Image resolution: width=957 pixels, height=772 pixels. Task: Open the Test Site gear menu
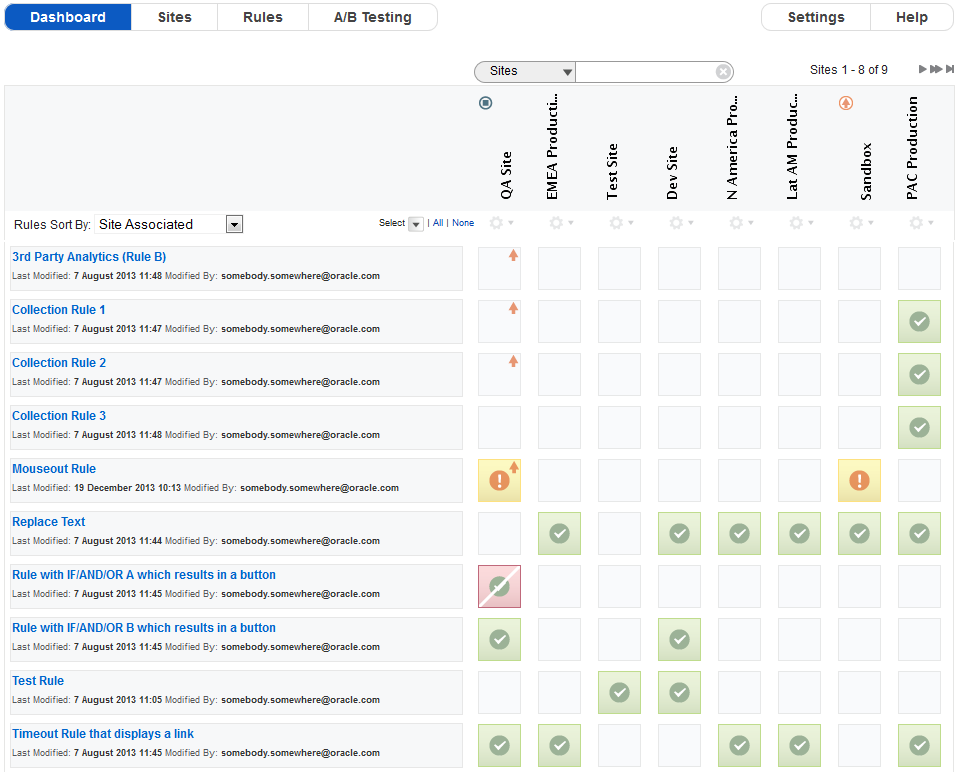[621, 223]
